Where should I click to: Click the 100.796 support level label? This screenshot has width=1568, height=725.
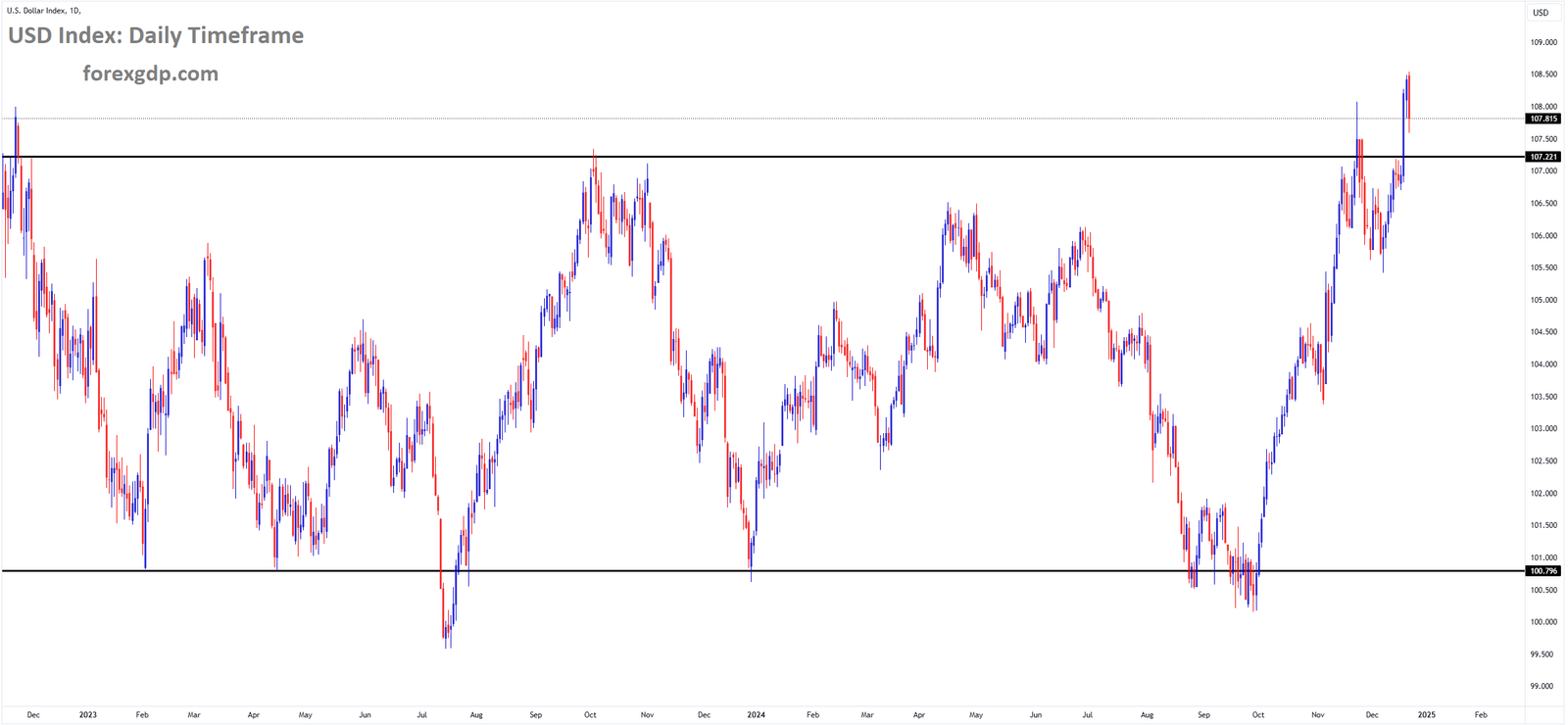[x=1543, y=571]
